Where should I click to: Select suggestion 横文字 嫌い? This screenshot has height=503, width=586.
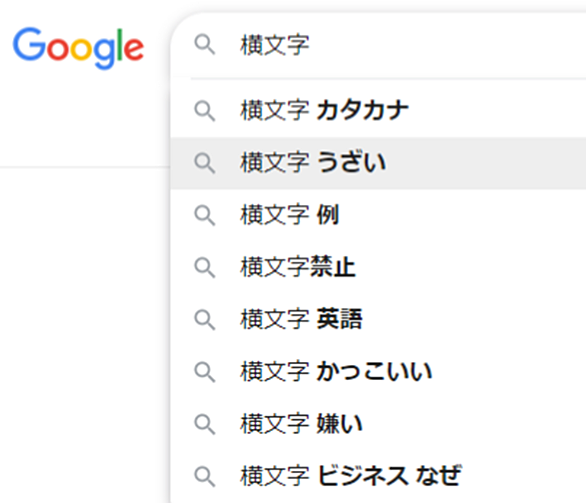pyautogui.click(x=378, y=425)
